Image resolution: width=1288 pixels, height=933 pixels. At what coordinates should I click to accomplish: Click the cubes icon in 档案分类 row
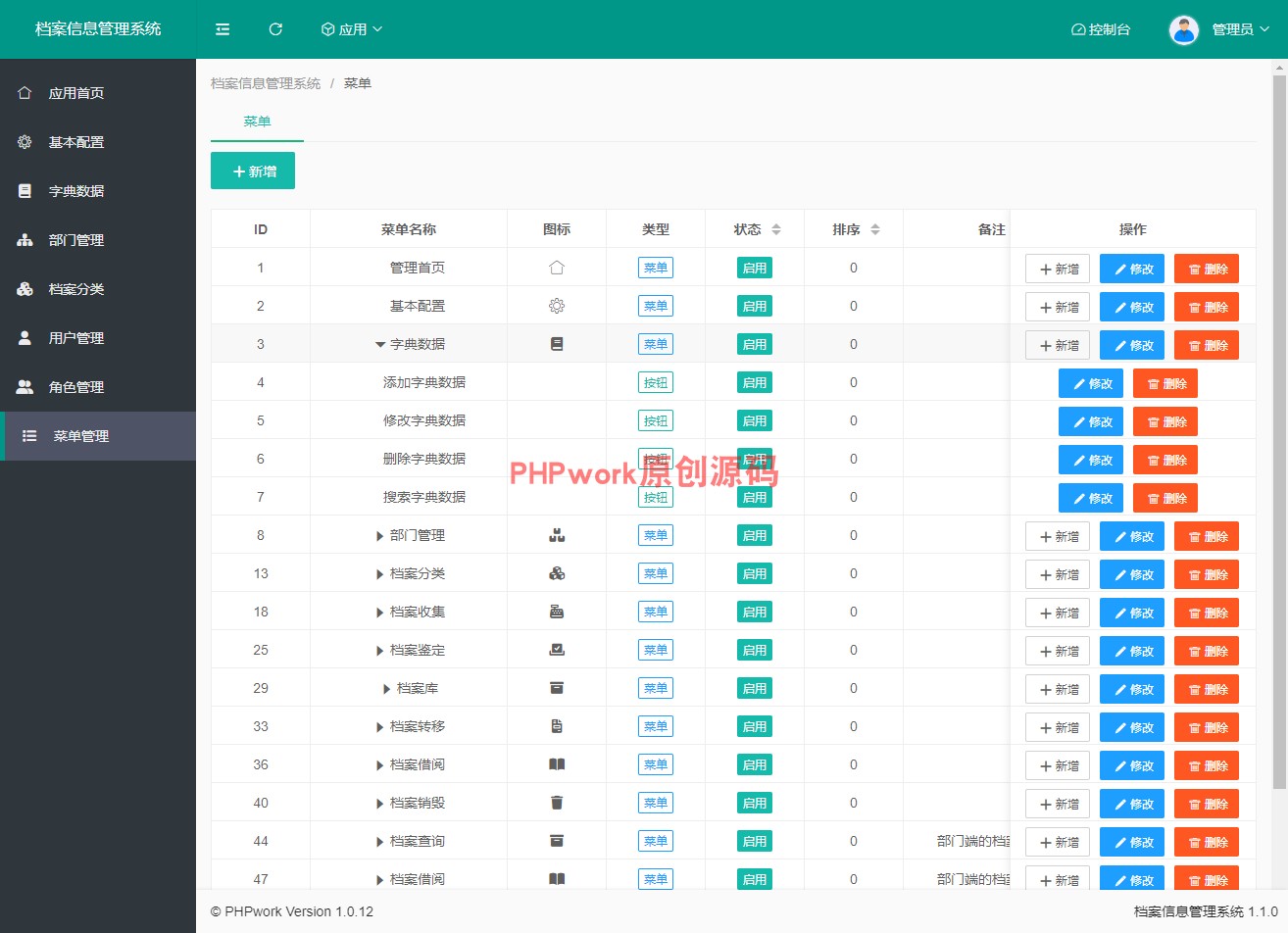click(557, 573)
